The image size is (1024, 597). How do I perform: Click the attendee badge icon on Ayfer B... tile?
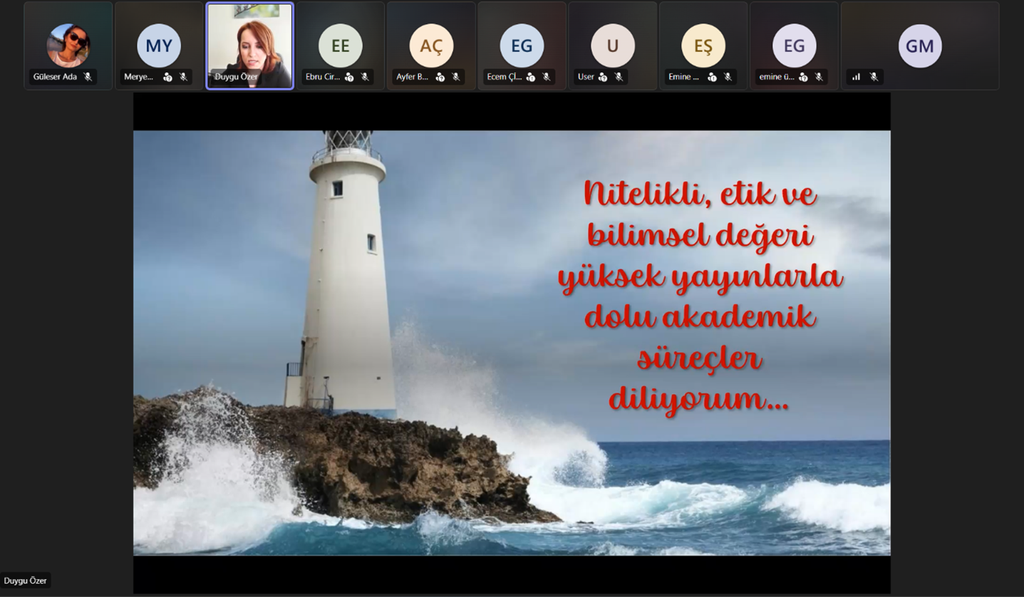pyautogui.click(x=440, y=77)
